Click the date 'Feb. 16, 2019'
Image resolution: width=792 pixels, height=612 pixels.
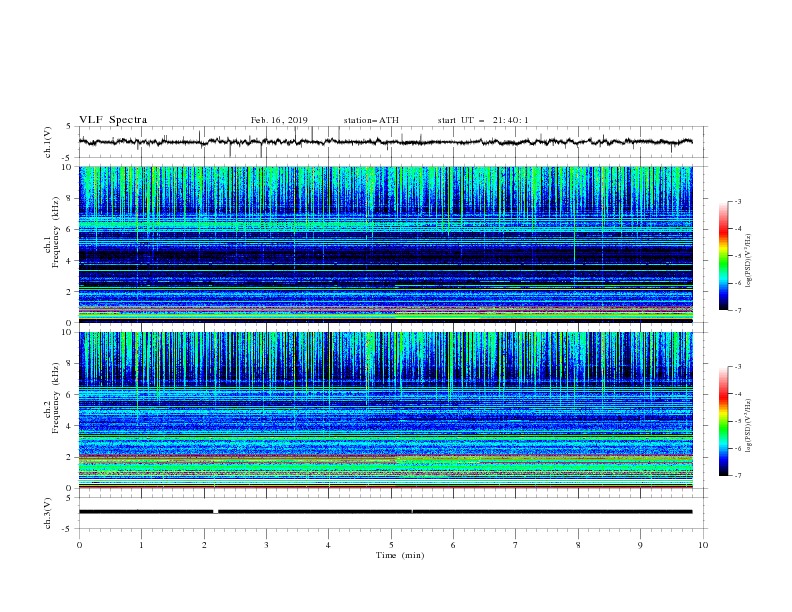click(279, 120)
